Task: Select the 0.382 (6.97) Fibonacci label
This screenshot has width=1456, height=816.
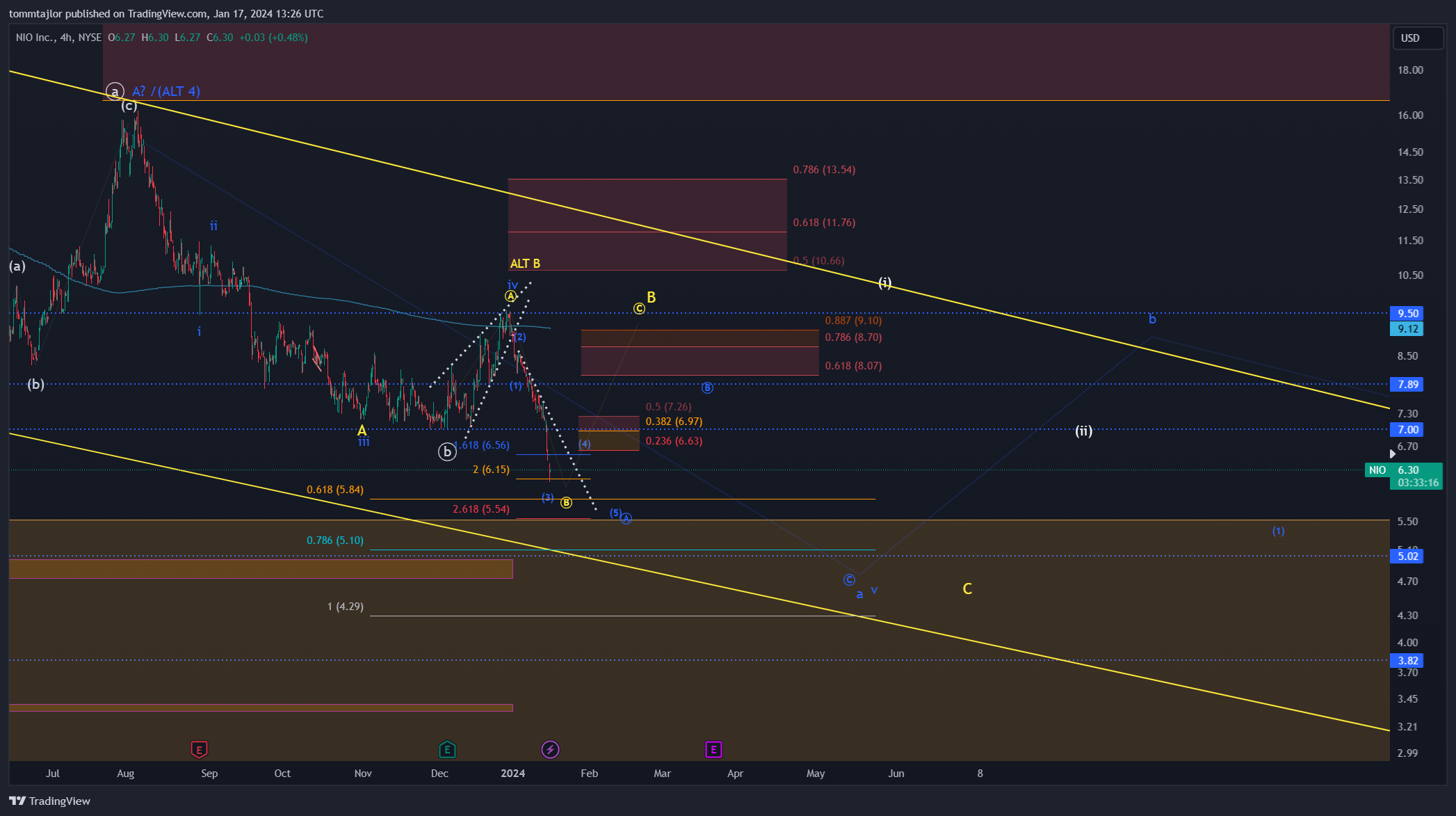Action: 674,422
